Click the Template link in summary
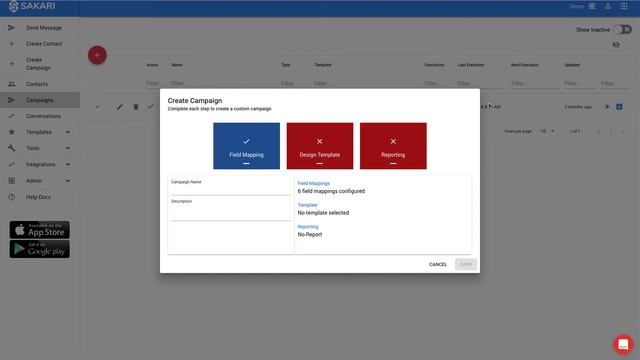 tap(307, 205)
